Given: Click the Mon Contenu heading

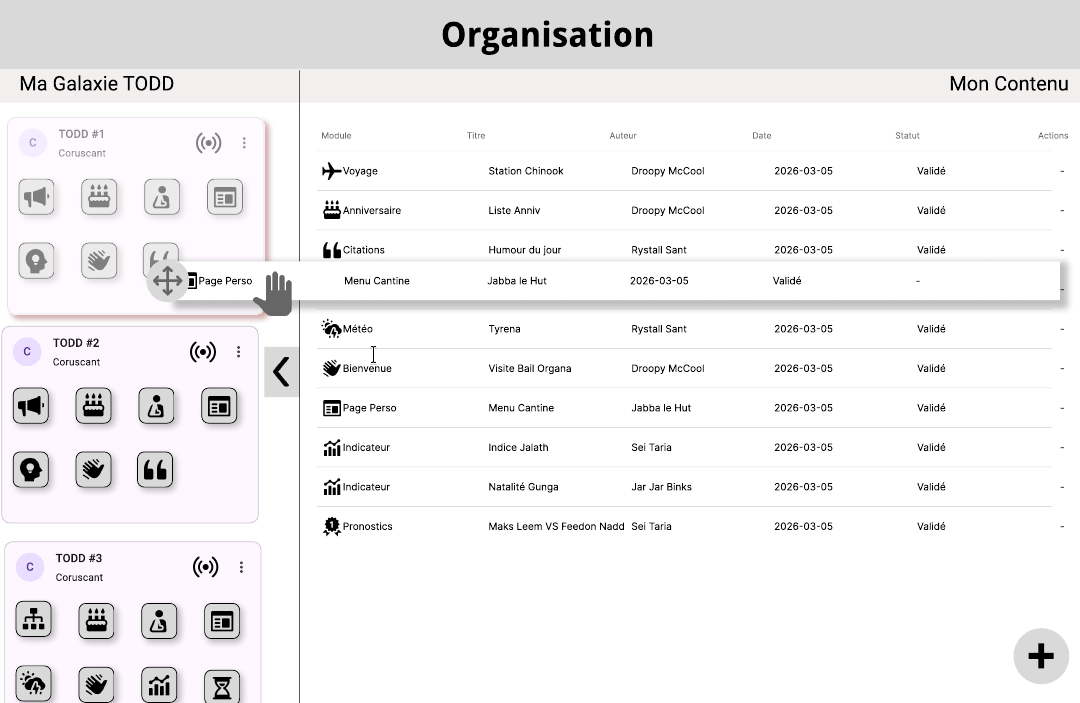Looking at the screenshot, I should (x=1009, y=84).
